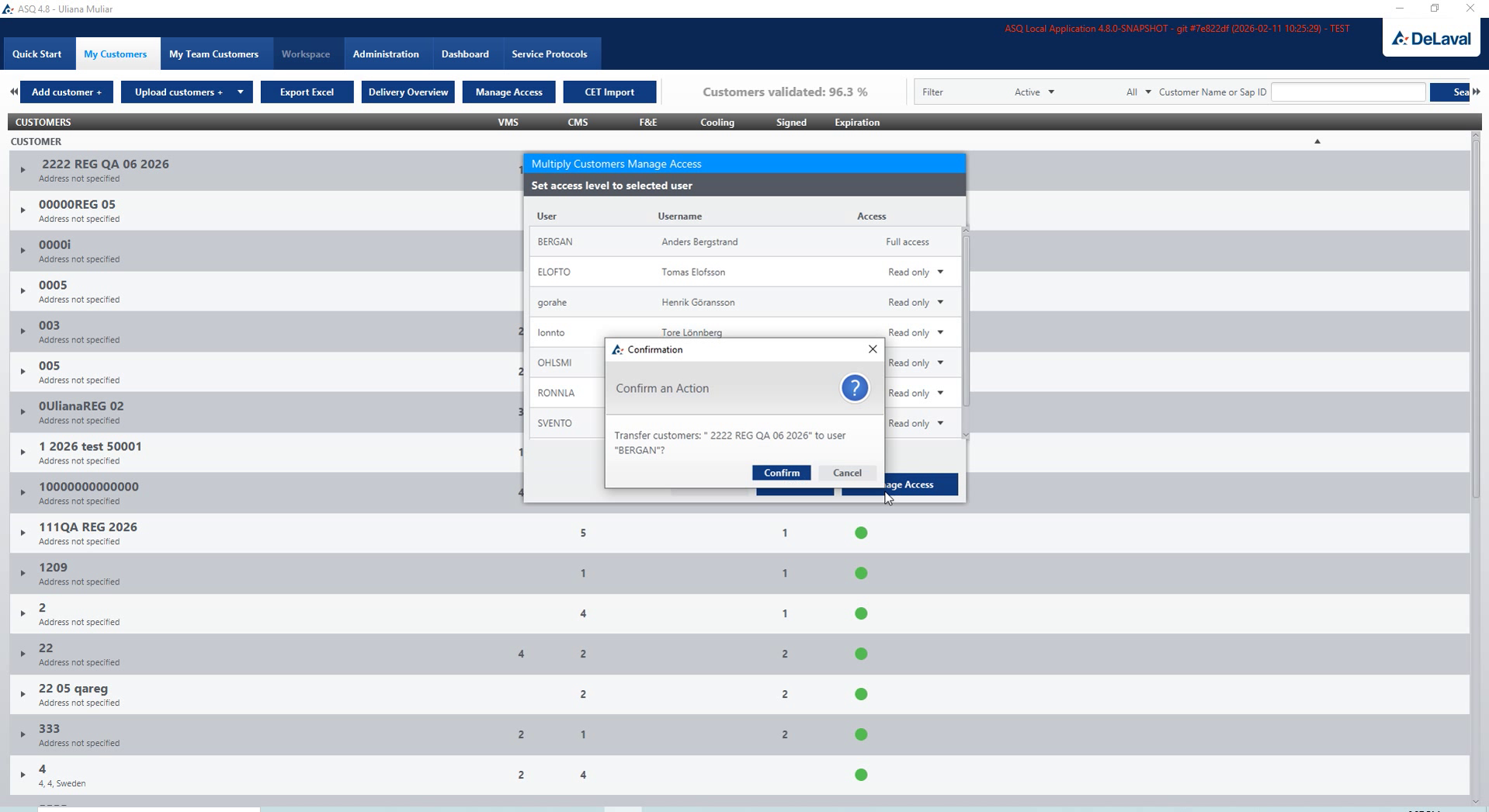Click the green status dot for 1209
This screenshot has height=812, width=1489.
[861, 573]
